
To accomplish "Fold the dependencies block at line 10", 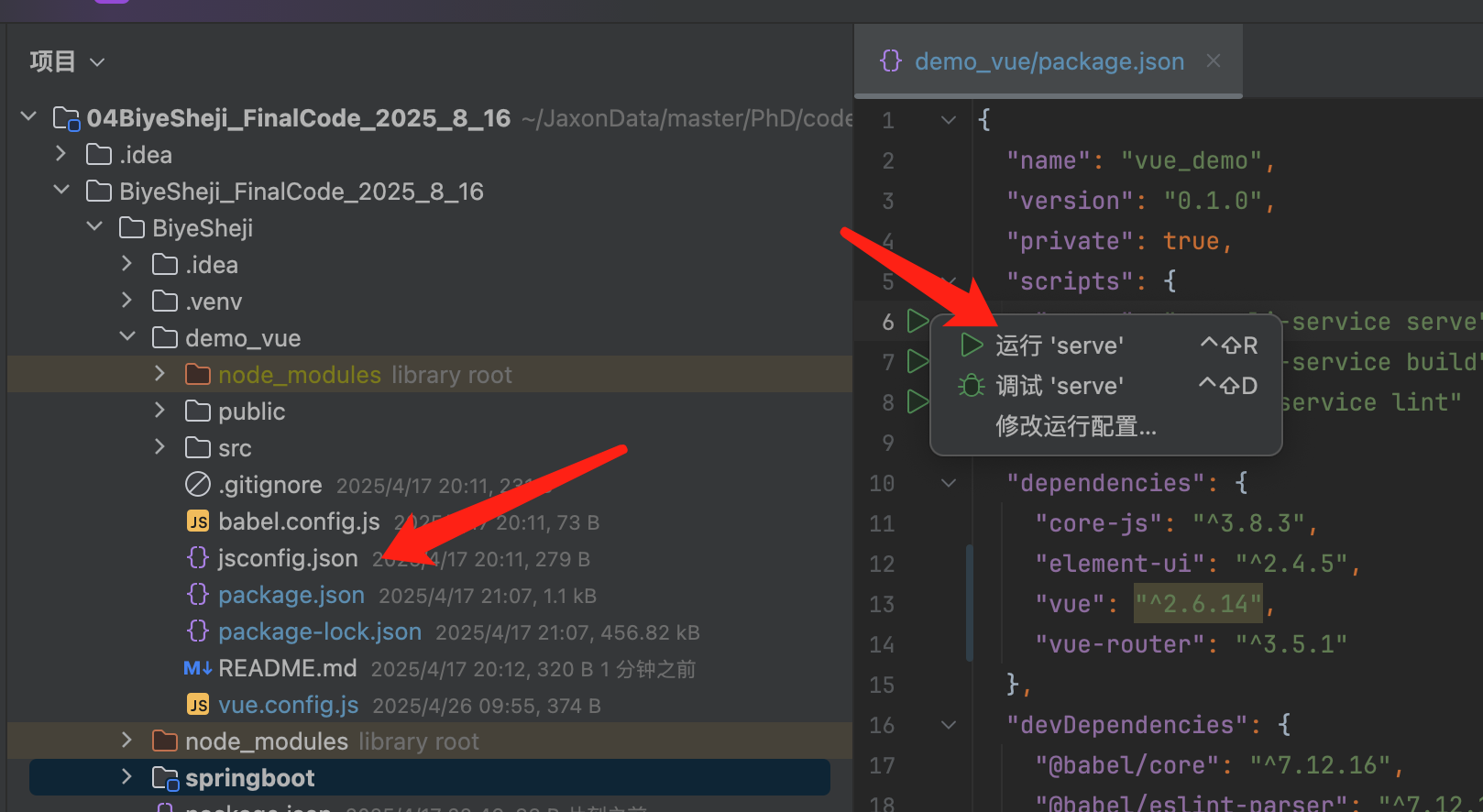I will pyautogui.click(x=949, y=483).
